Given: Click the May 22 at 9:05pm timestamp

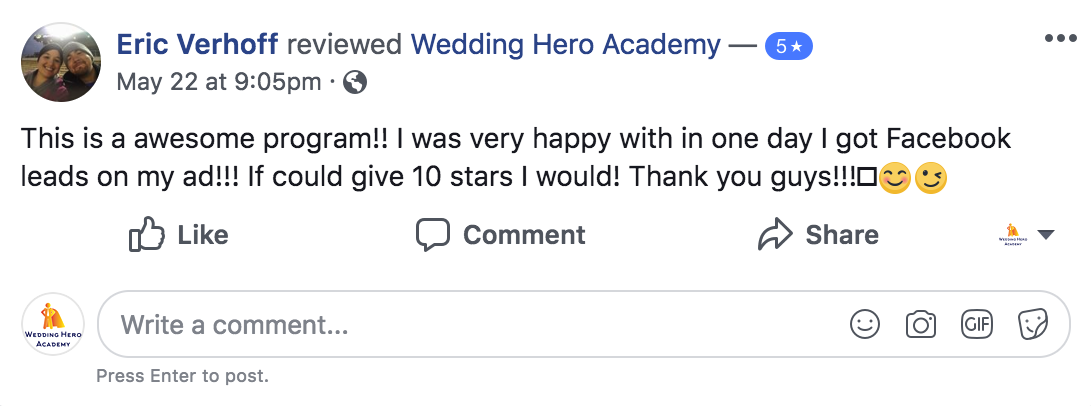Looking at the screenshot, I should pyautogui.click(x=219, y=83).
